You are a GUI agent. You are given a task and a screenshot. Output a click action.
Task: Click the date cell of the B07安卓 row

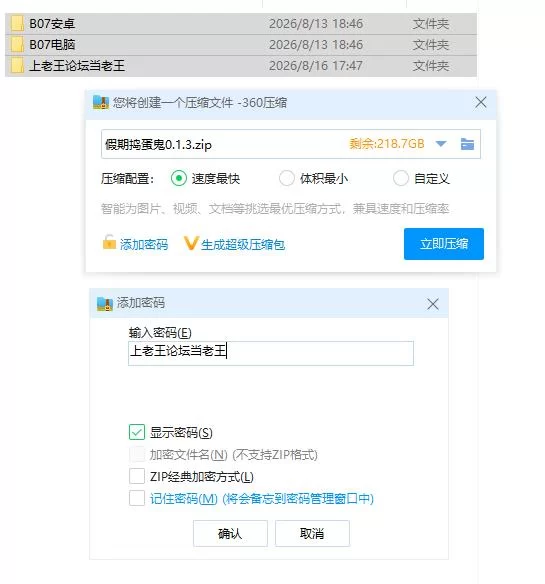click(316, 24)
